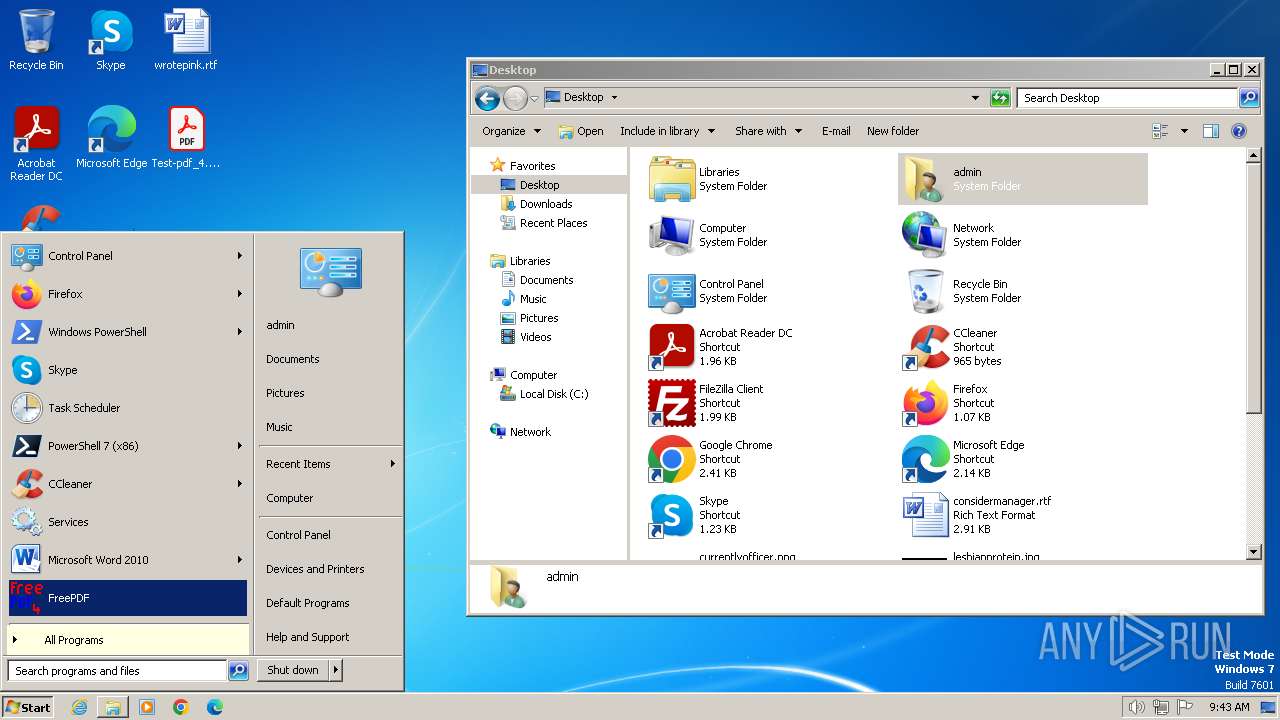Viewport: 1280px width, 720px height.
Task: Open Windows PowerShell in Start menu
Action: pos(127,332)
